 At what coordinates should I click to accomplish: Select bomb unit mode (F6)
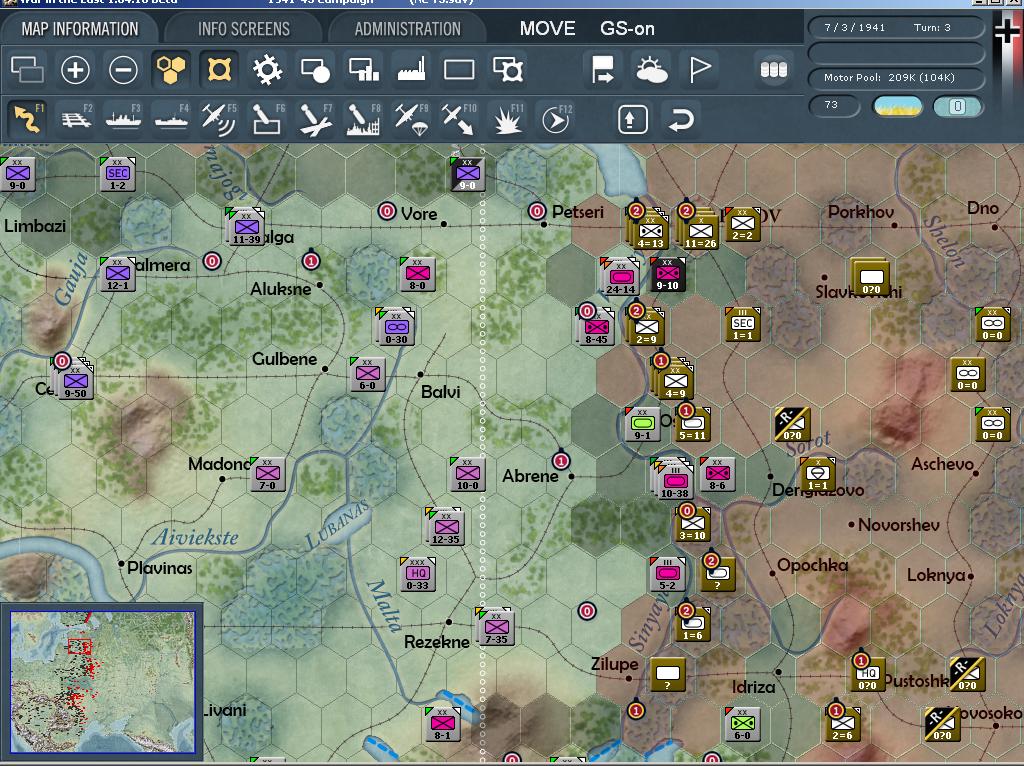267,119
